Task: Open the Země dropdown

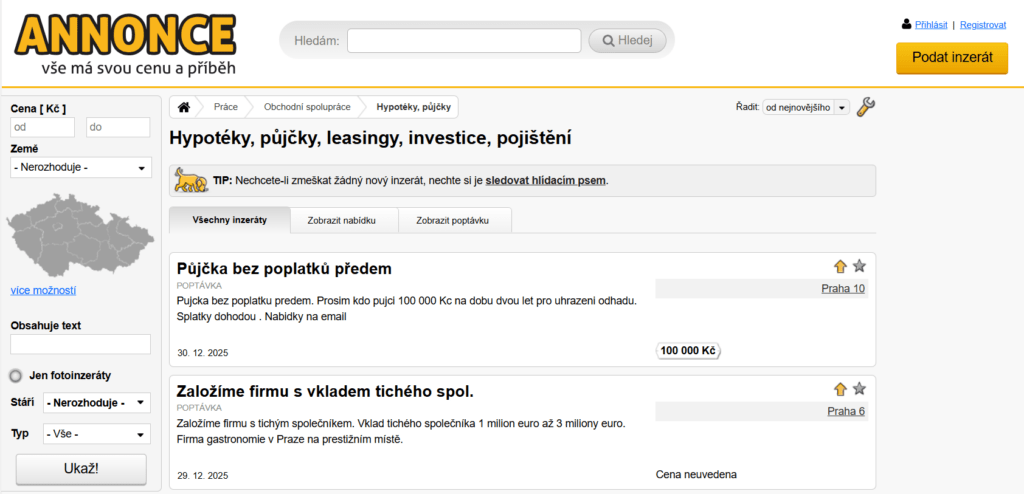Action: [x=81, y=168]
